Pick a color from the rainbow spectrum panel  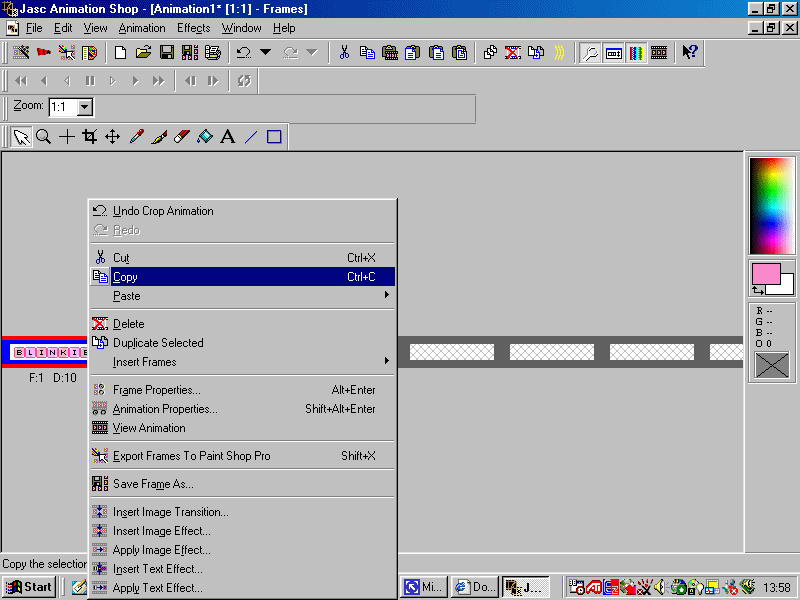point(771,206)
